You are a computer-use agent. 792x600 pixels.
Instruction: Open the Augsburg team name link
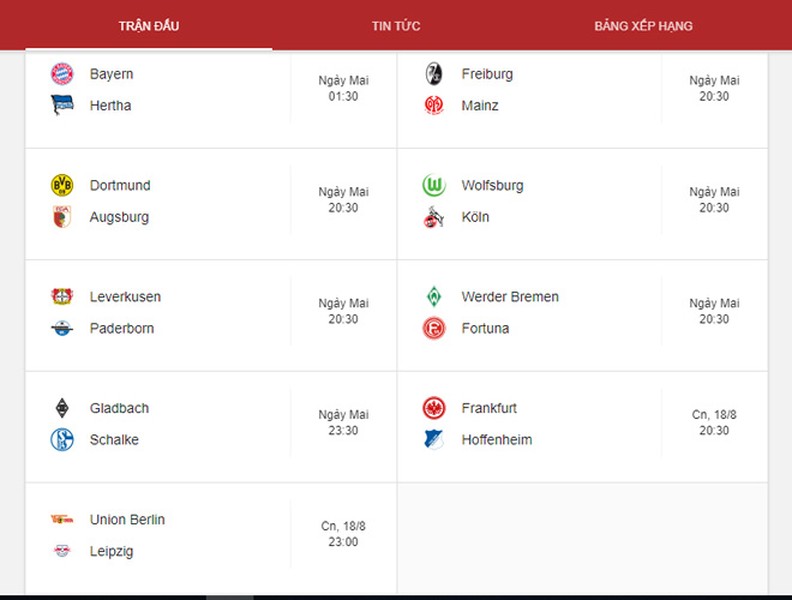click(119, 217)
